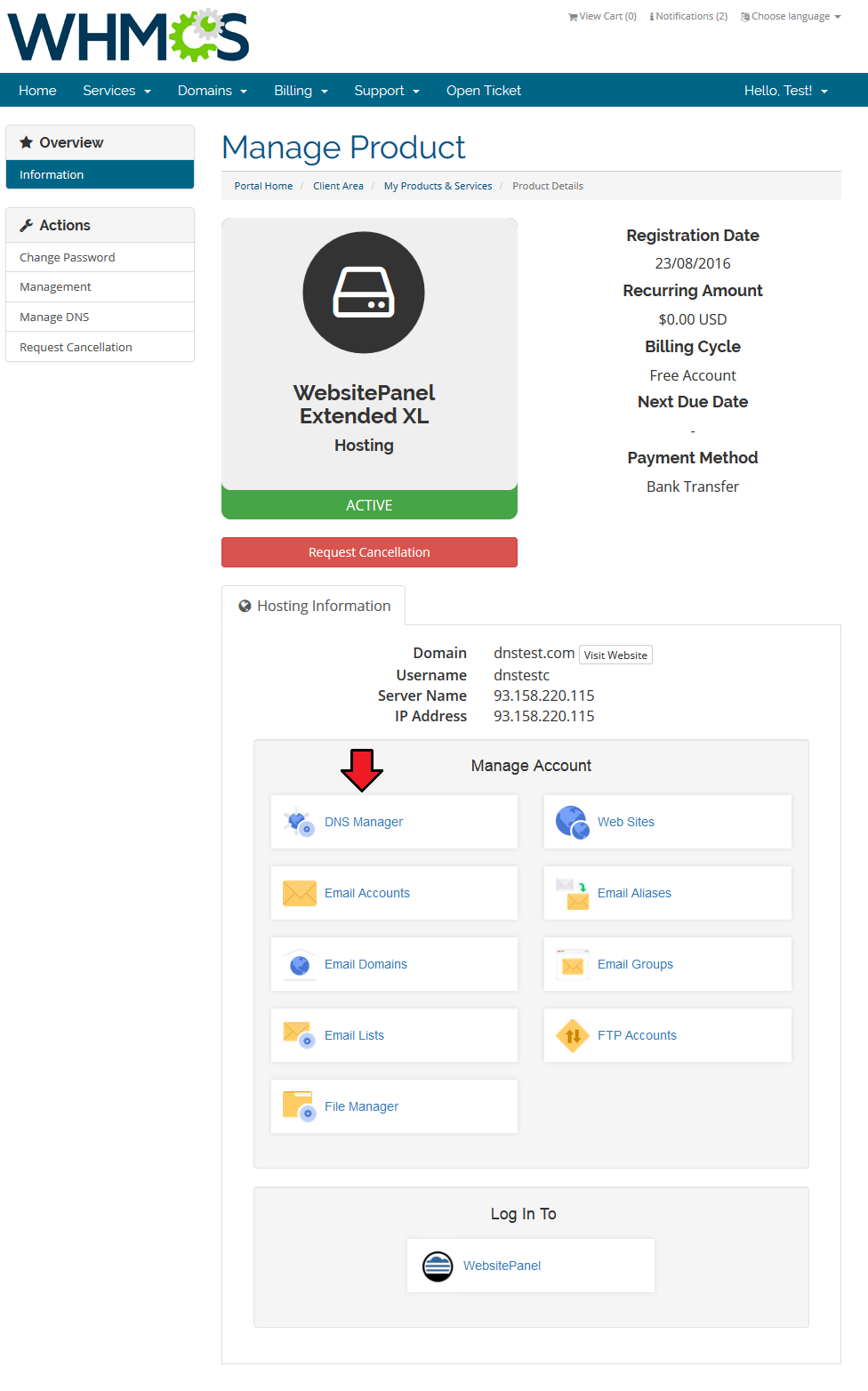
Task: Click the WHMCS logo
Action: point(129,36)
